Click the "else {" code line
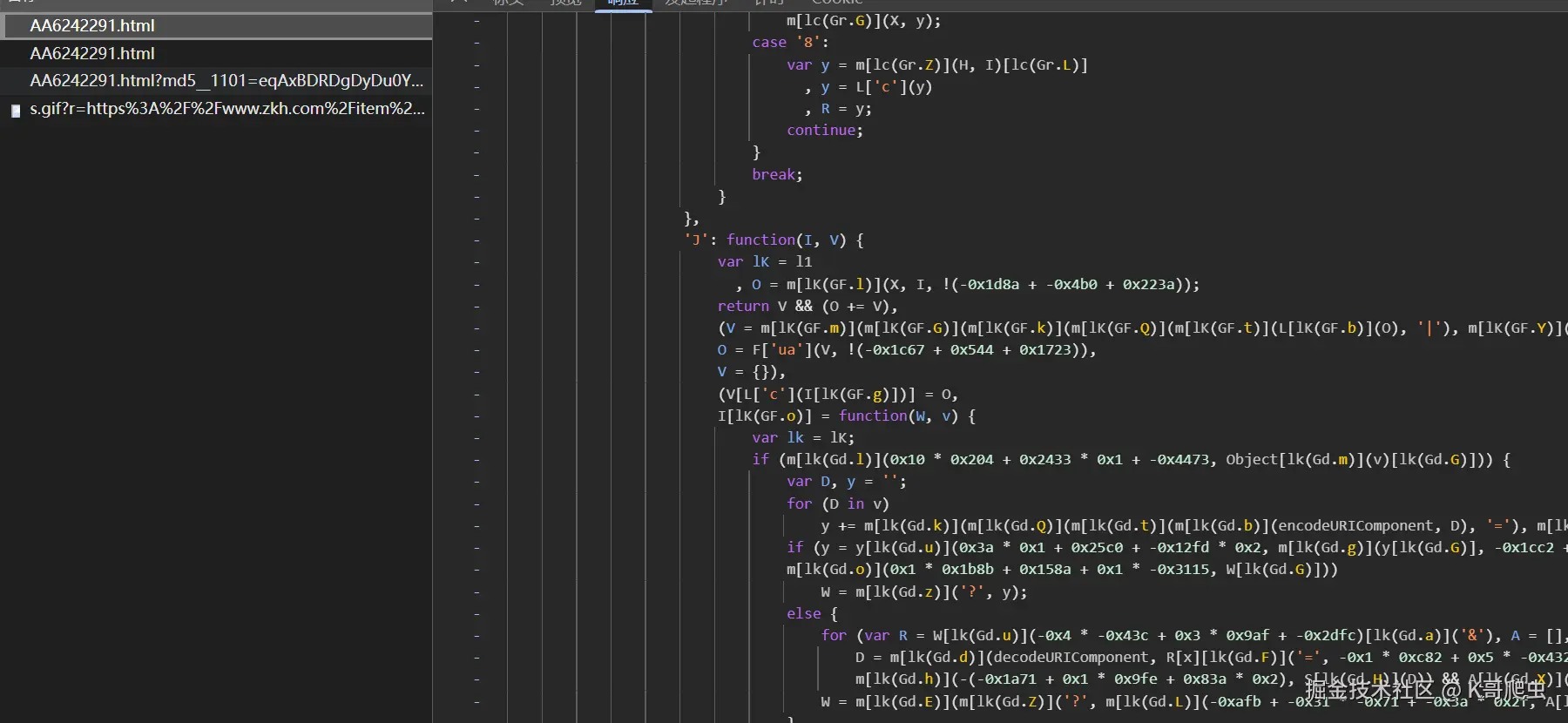This screenshot has height=723, width=1568. 812,614
